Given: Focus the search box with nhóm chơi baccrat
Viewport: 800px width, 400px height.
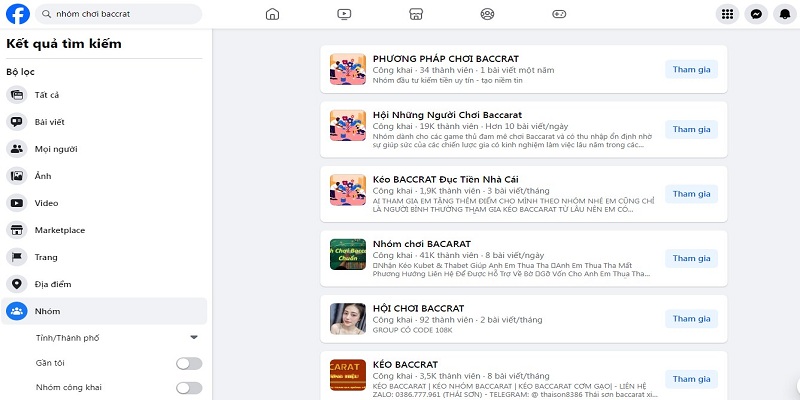Looking at the screenshot, I should tap(118, 14).
